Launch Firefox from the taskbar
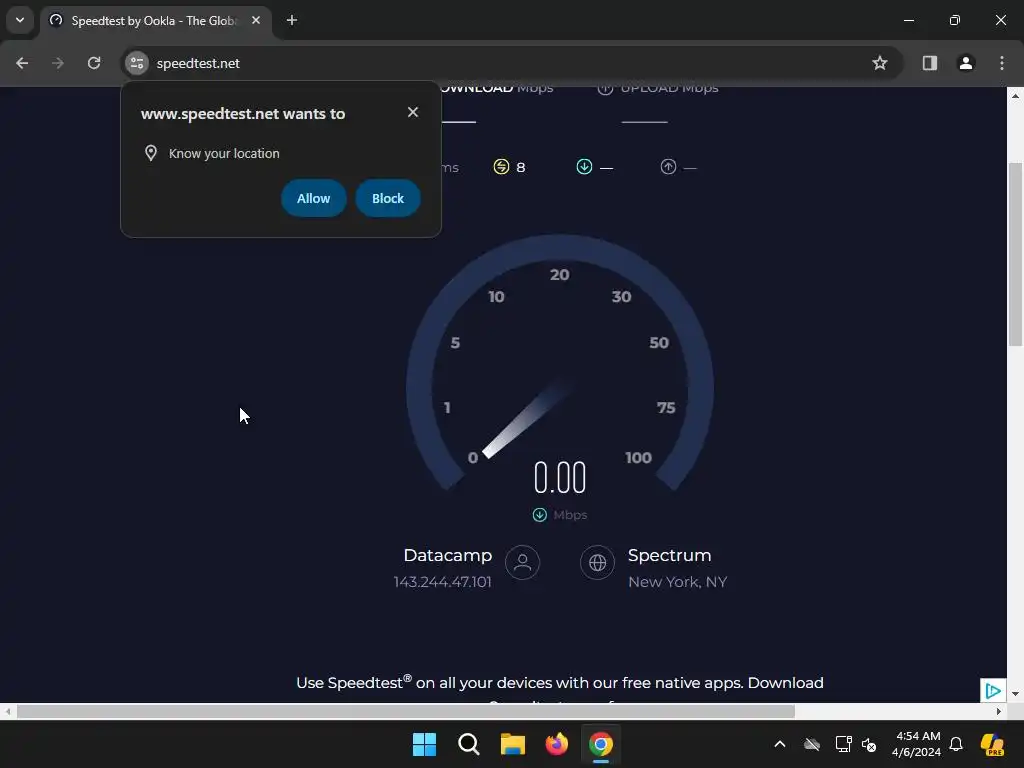The image size is (1024, 768). pyautogui.click(x=556, y=744)
